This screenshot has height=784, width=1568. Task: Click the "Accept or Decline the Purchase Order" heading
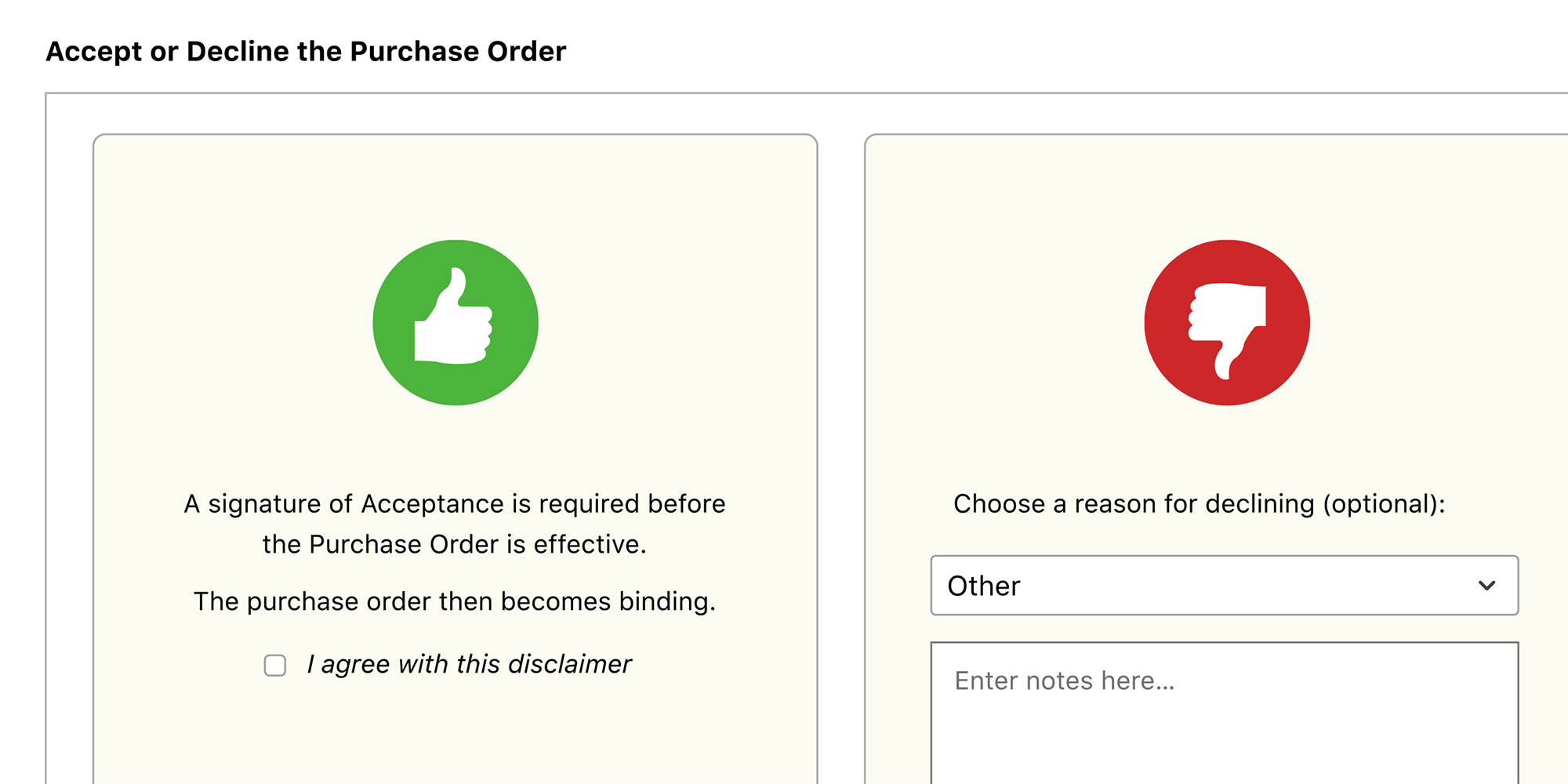[x=306, y=52]
